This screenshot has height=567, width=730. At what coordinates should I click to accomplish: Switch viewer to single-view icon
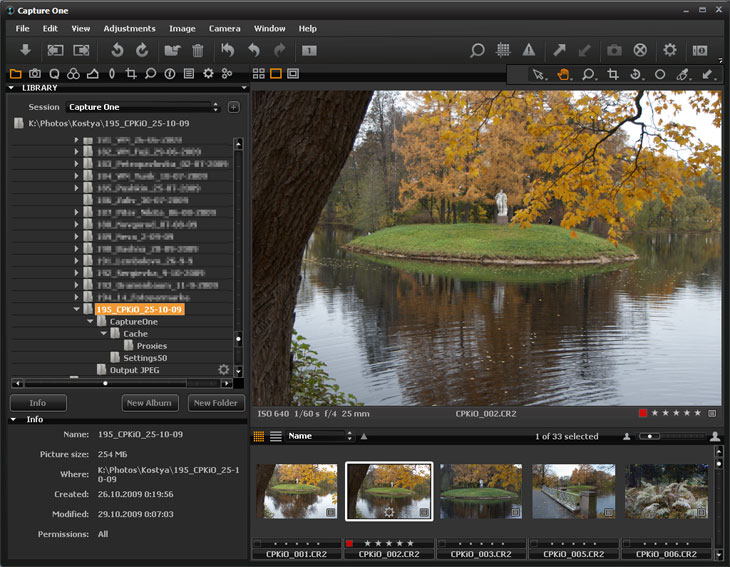[x=276, y=74]
